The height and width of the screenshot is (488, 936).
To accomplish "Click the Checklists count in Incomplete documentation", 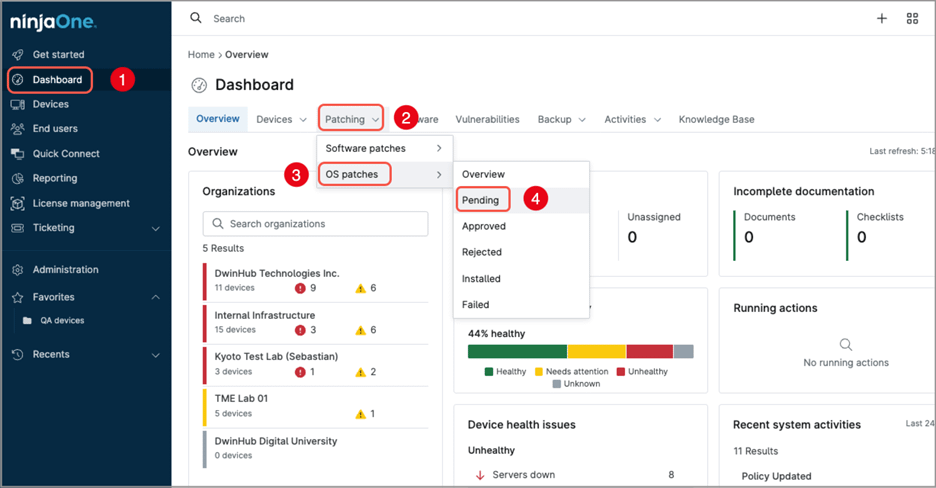I will click(861, 237).
